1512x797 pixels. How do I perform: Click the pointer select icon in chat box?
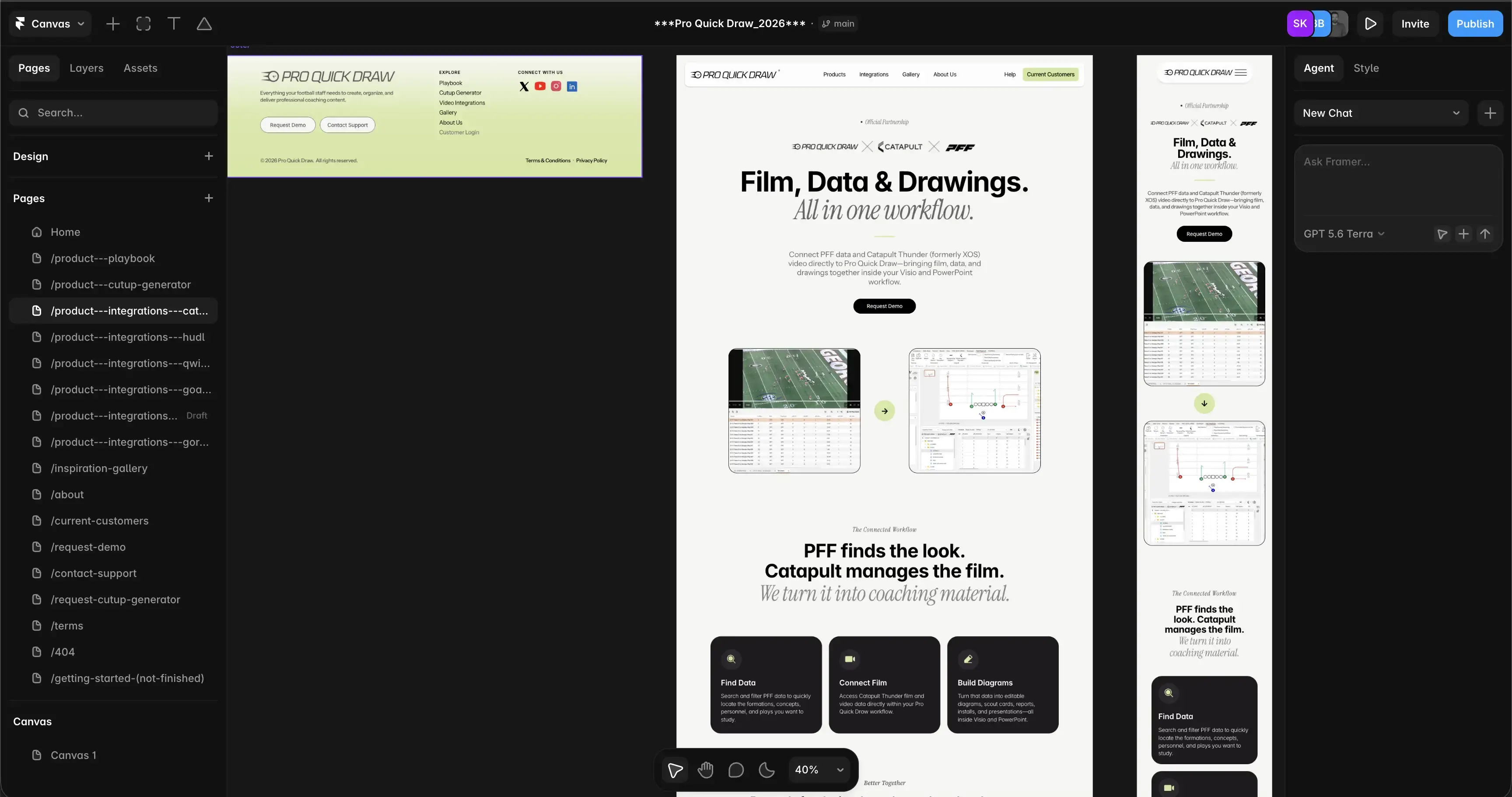pos(1442,234)
